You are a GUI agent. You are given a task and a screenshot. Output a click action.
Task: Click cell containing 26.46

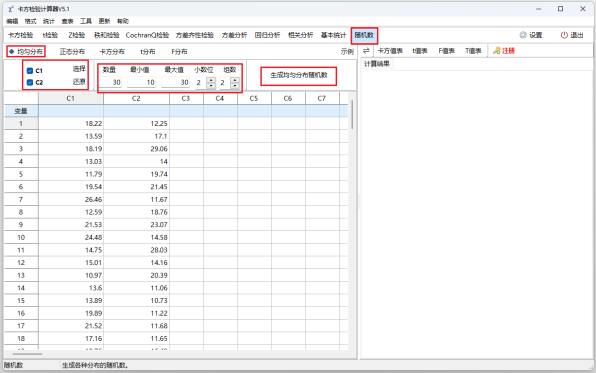click(x=71, y=199)
